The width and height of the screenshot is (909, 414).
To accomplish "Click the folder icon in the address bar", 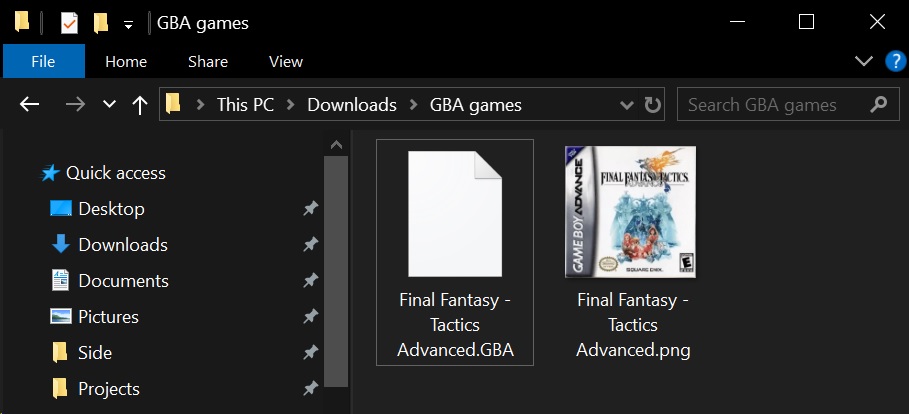I will [173, 104].
